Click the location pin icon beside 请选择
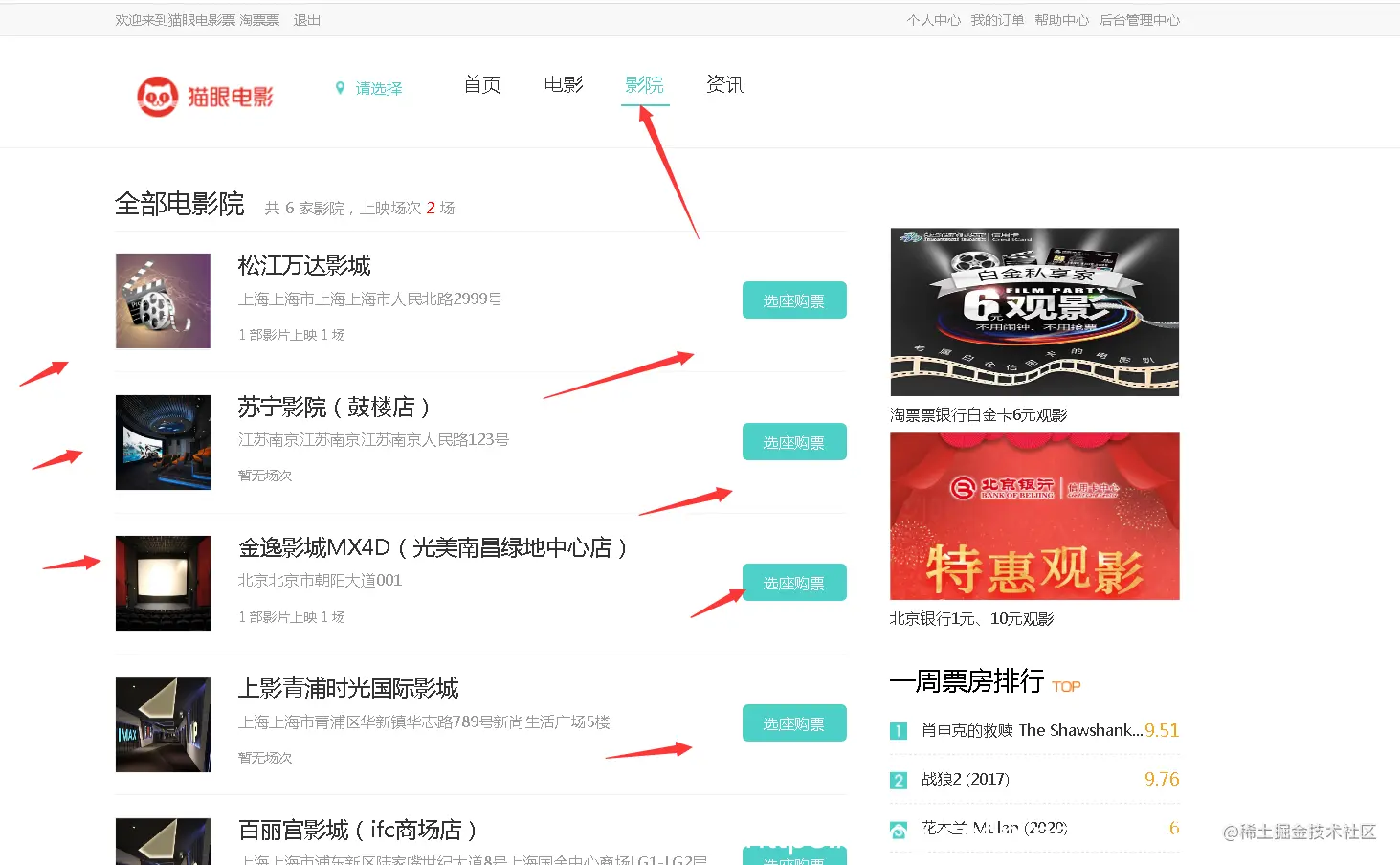Viewport: 1400px width, 865px height. click(x=340, y=88)
